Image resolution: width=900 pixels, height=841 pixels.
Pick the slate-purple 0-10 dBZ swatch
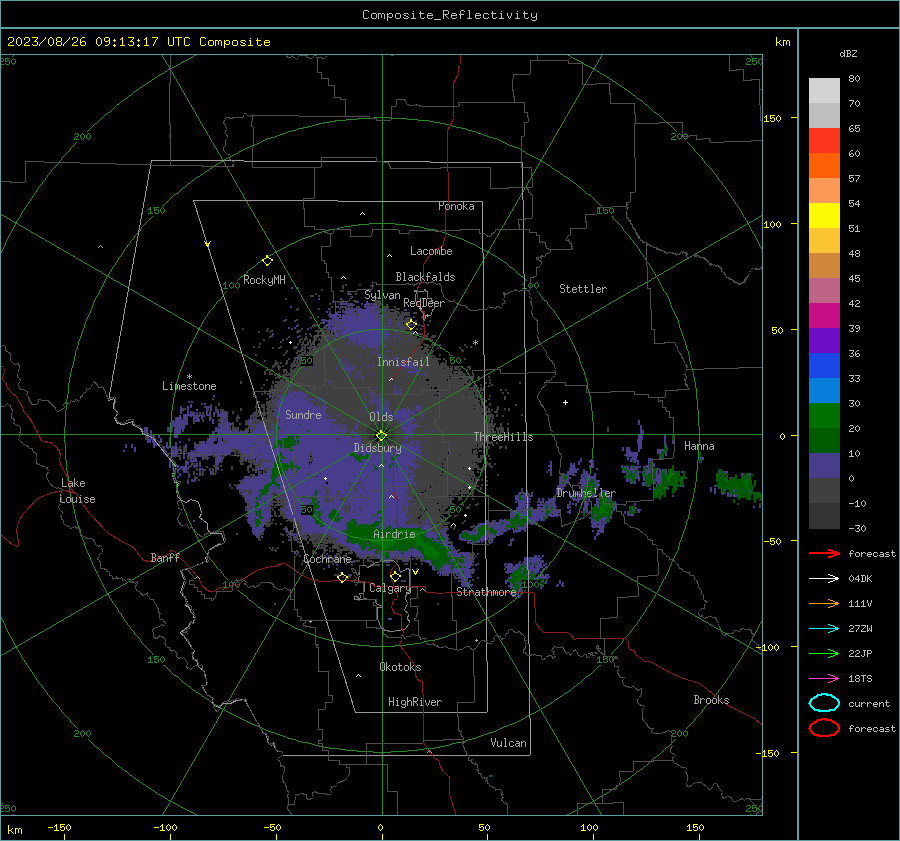(824, 466)
